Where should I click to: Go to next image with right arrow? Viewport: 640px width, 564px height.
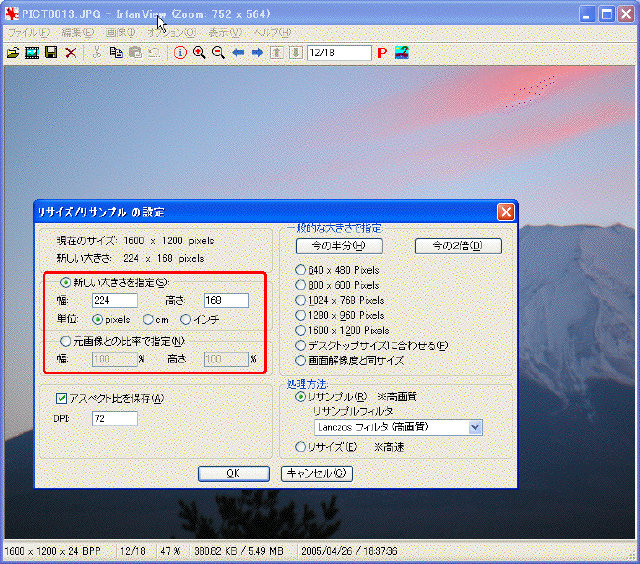click(257, 52)
